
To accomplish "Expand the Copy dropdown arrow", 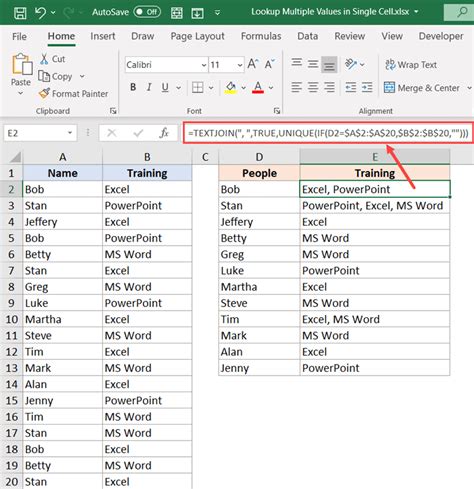I will (82, 76).
